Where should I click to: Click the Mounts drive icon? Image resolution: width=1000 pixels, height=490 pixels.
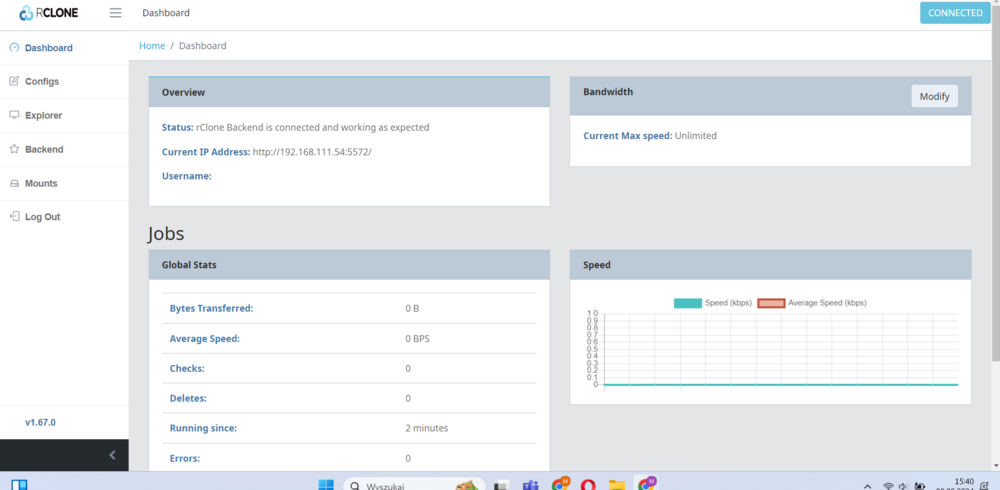pyautogui.click(x=14, y=183)
